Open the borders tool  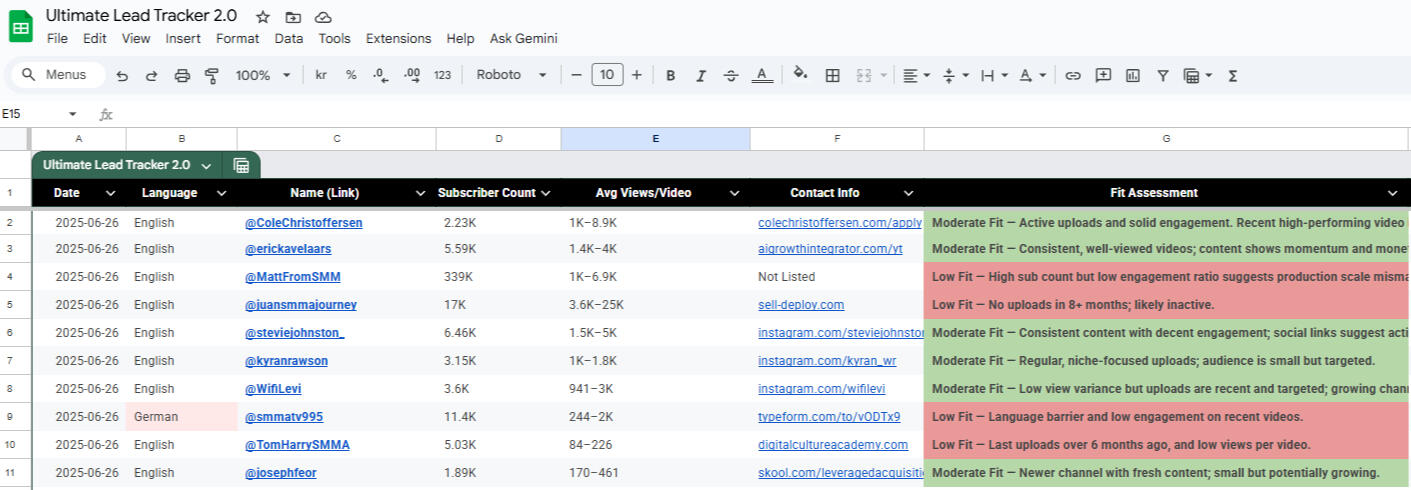[x=832, y=75]
